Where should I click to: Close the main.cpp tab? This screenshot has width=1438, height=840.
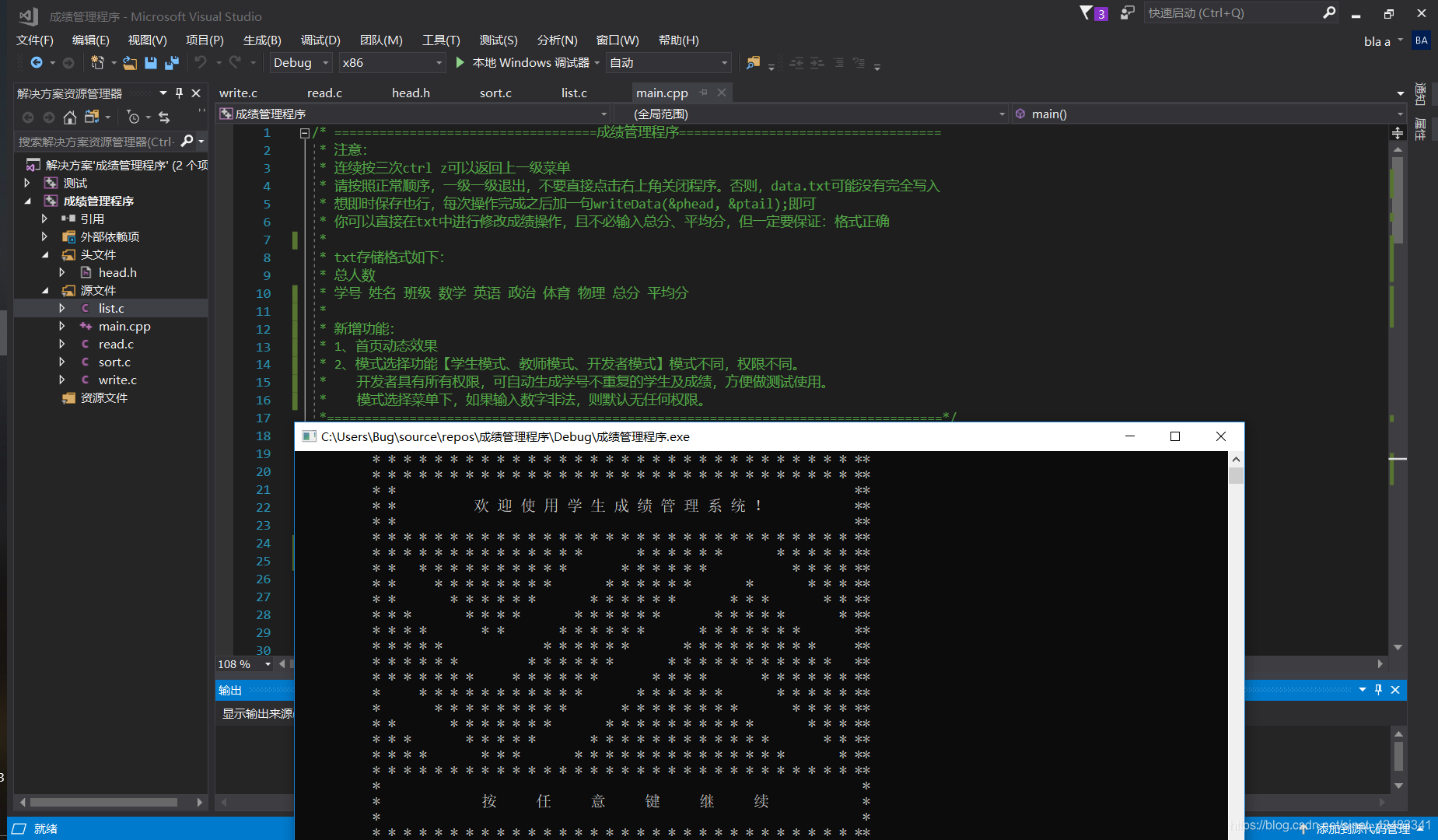(x=722, y=93)
